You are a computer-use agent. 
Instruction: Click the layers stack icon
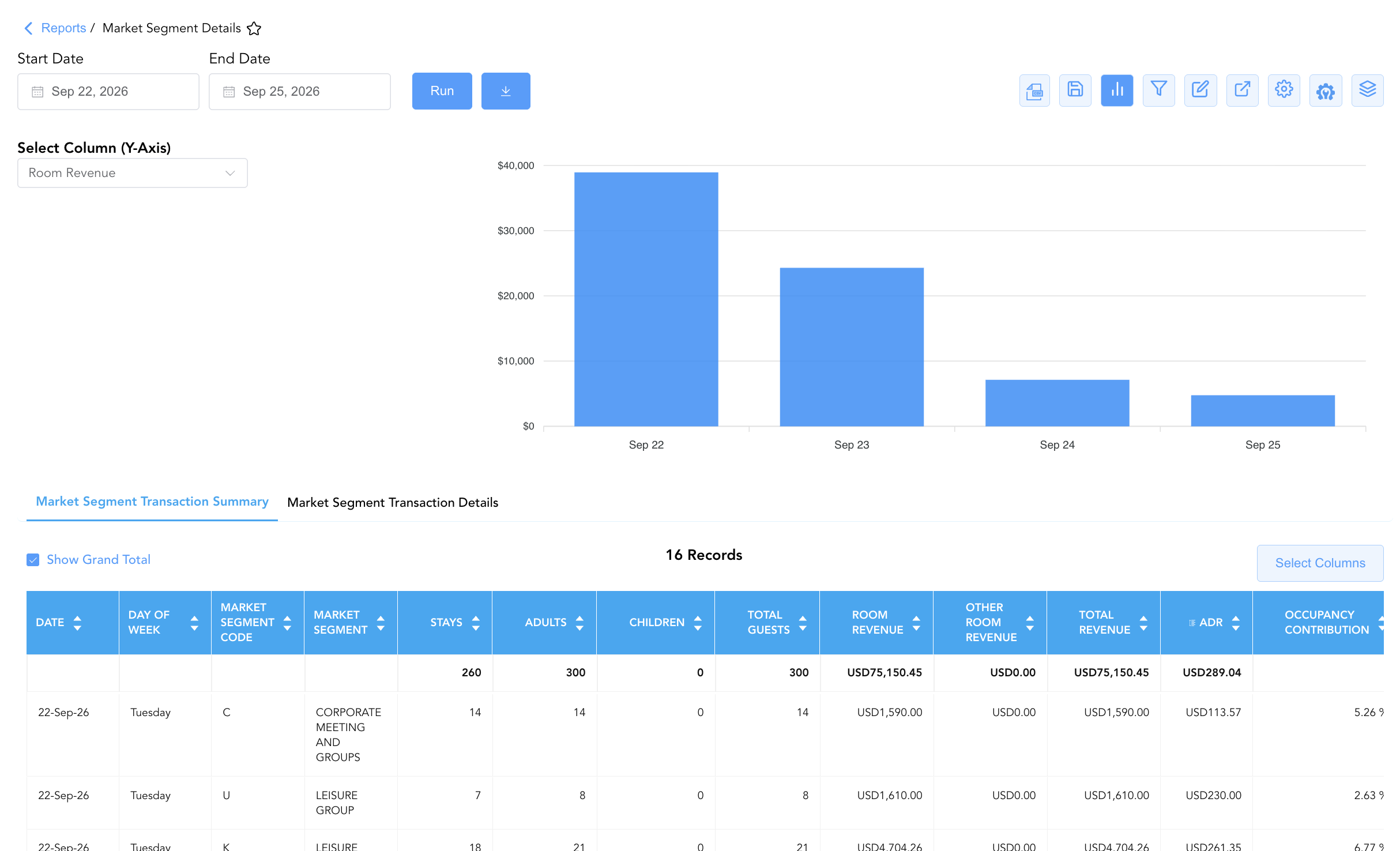click(x=1368, y=91)
